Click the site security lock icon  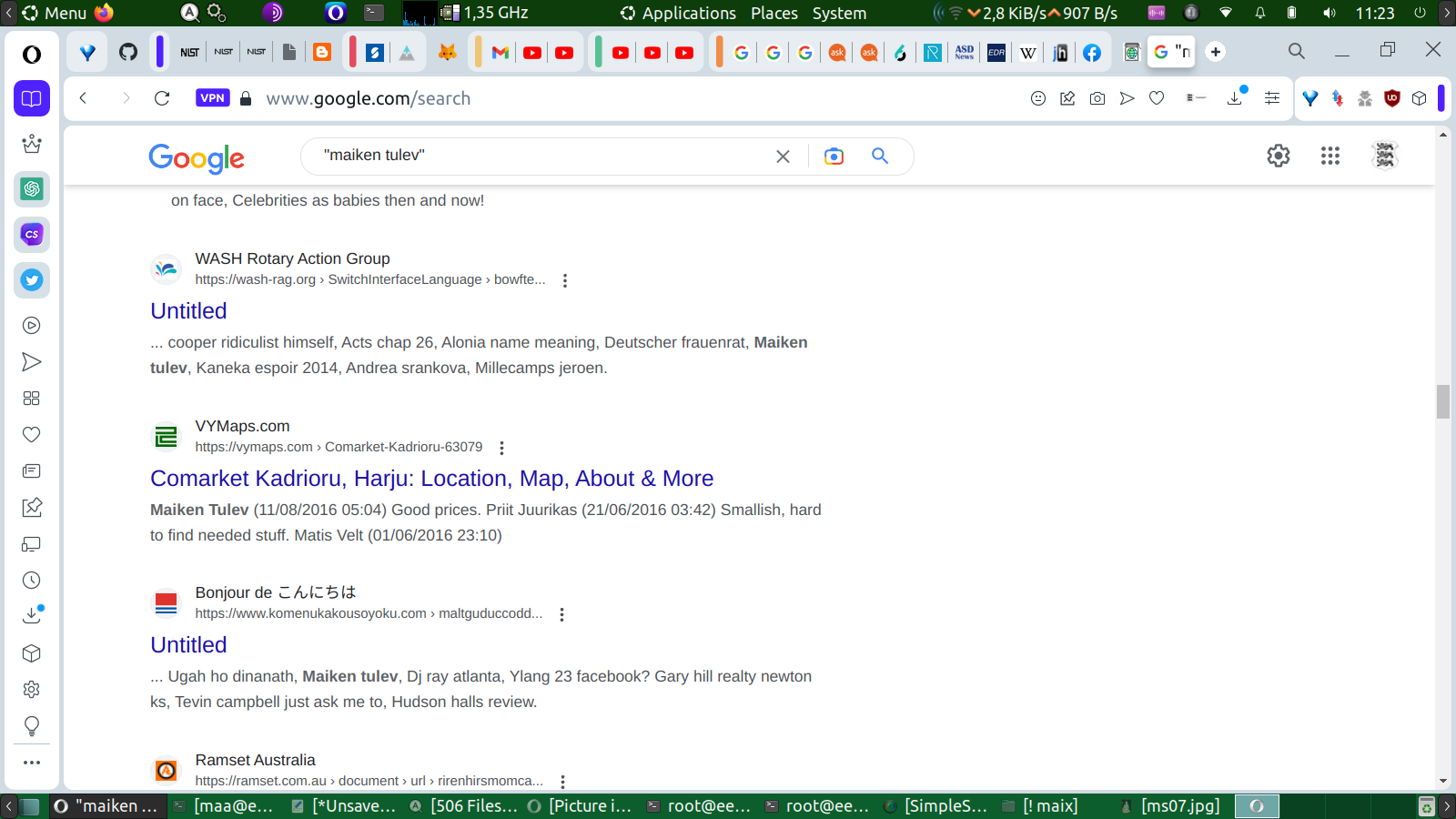pyautogui.click(x=246, y=98)
